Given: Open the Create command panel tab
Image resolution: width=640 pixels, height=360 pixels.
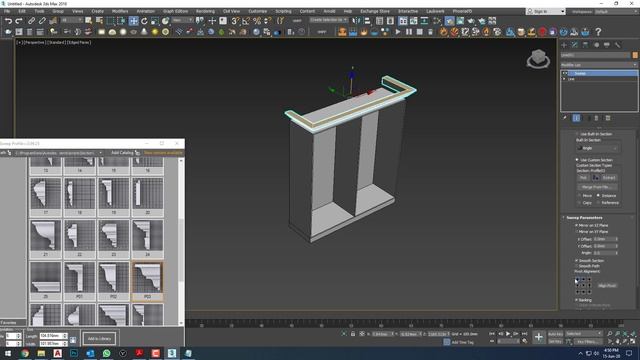Looking at the screenshot, I should coord(564,45).
